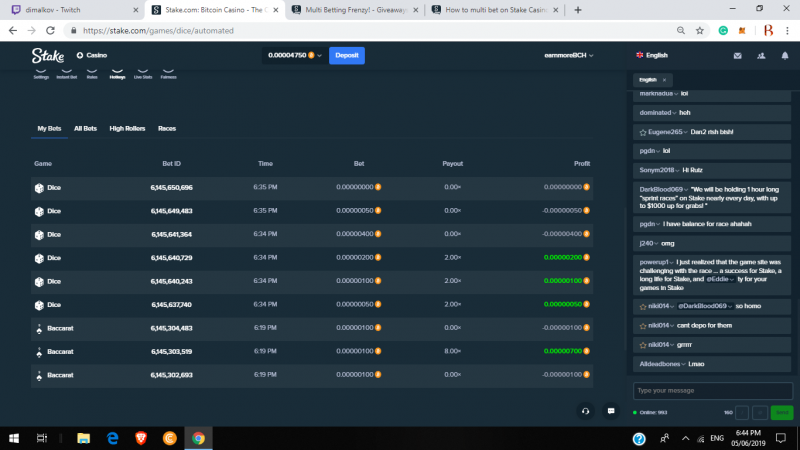
Task: Expand marknadua user menu in chat
Action: (676, 94)
